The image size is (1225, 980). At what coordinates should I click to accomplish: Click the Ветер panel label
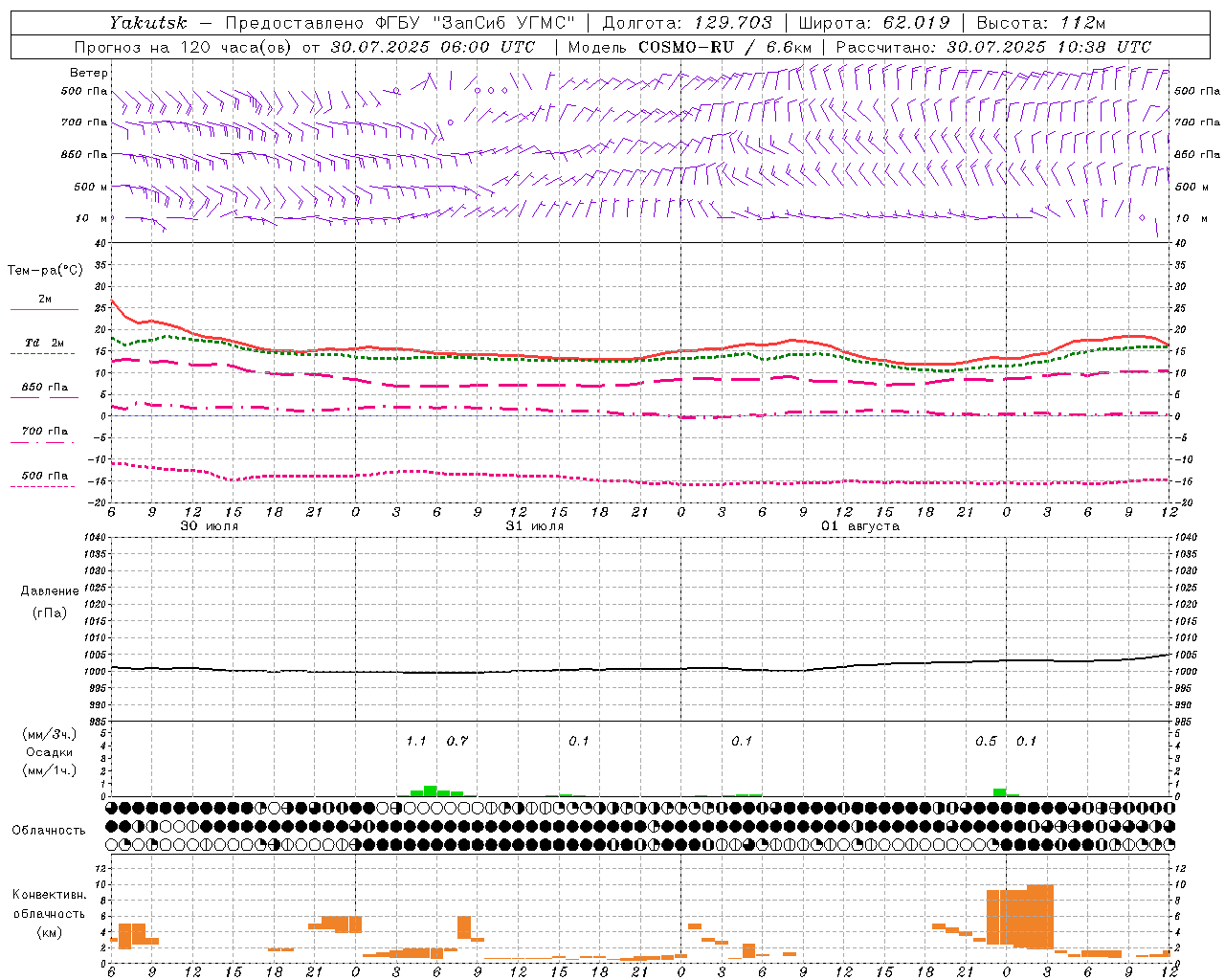[89, 73]
